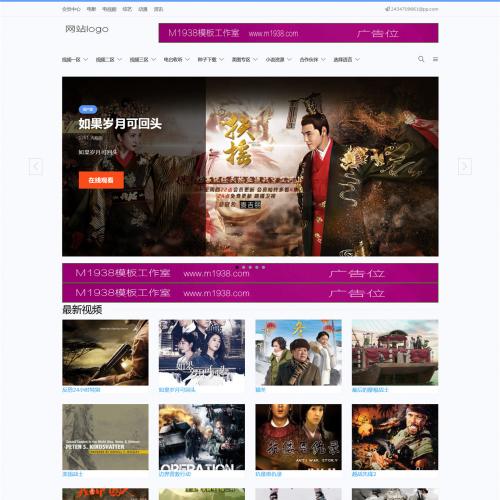Expand the 种子下载 dropdown menu
Image resolution: width=500 pixels, height=500 pixels.
click(211, 60)
